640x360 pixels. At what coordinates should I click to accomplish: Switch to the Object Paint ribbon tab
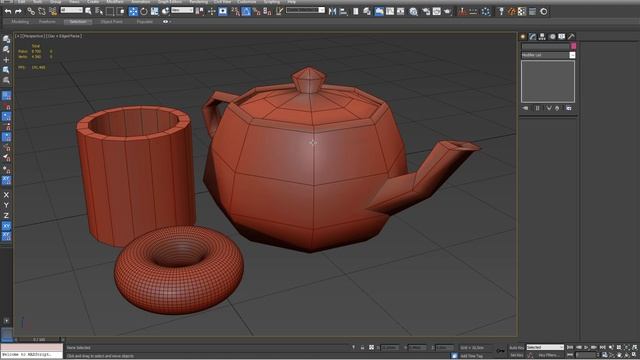pos(111,22)
